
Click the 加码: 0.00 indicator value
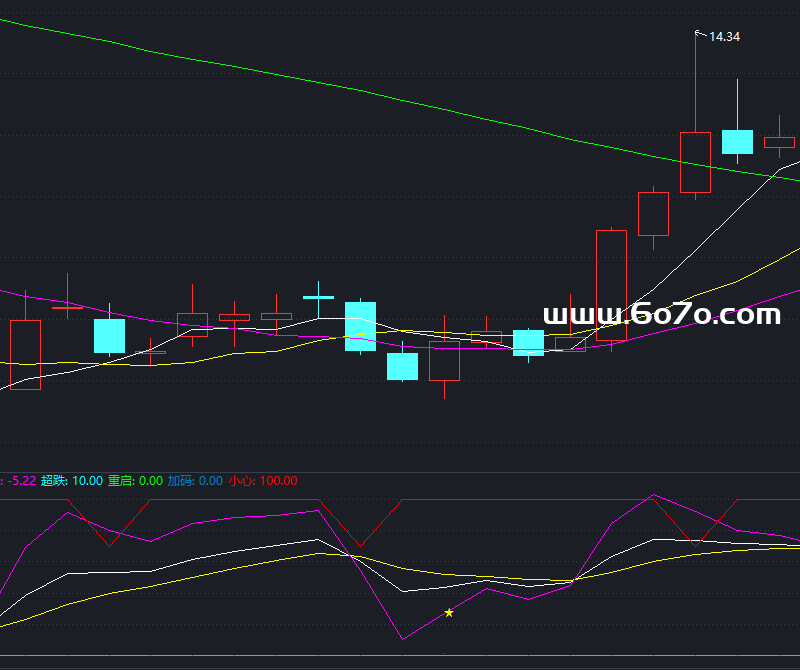(x=195, y=481)
